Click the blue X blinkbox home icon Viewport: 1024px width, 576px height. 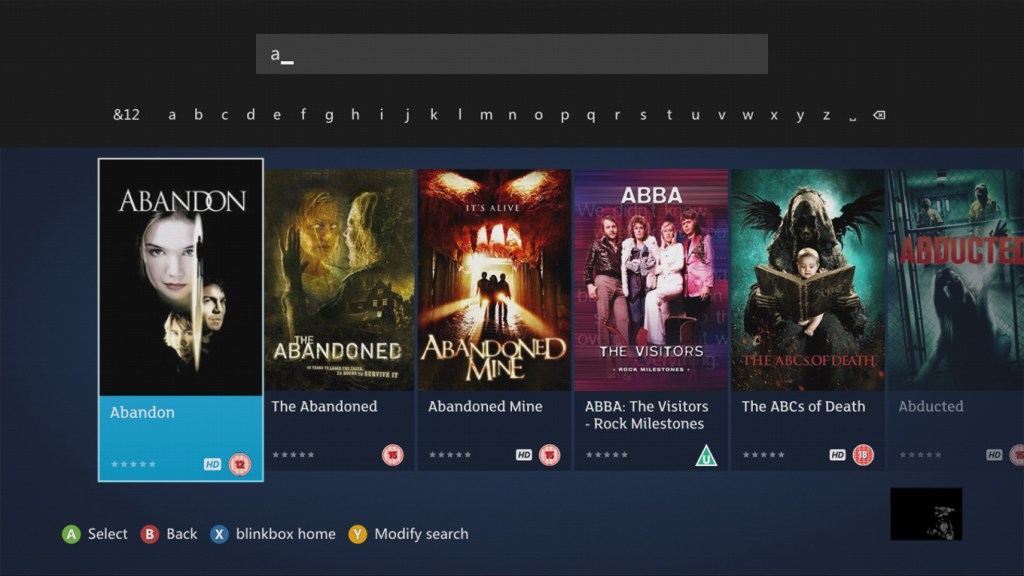(x=219, y=534)
